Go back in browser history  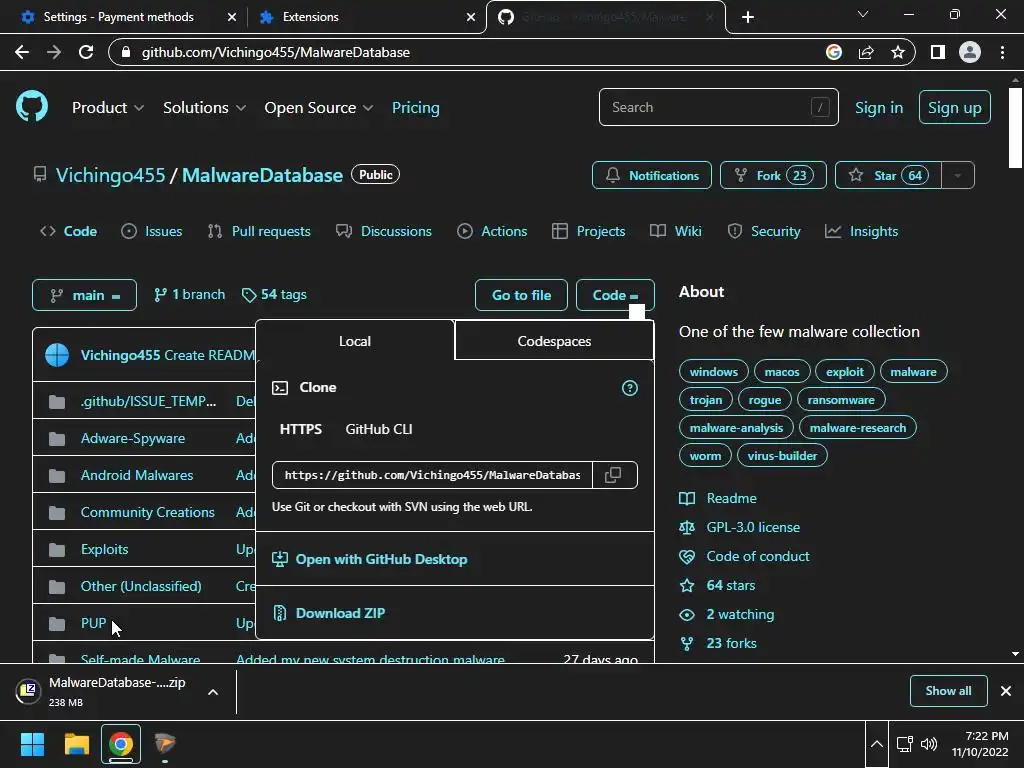click(x=22, y=52)
